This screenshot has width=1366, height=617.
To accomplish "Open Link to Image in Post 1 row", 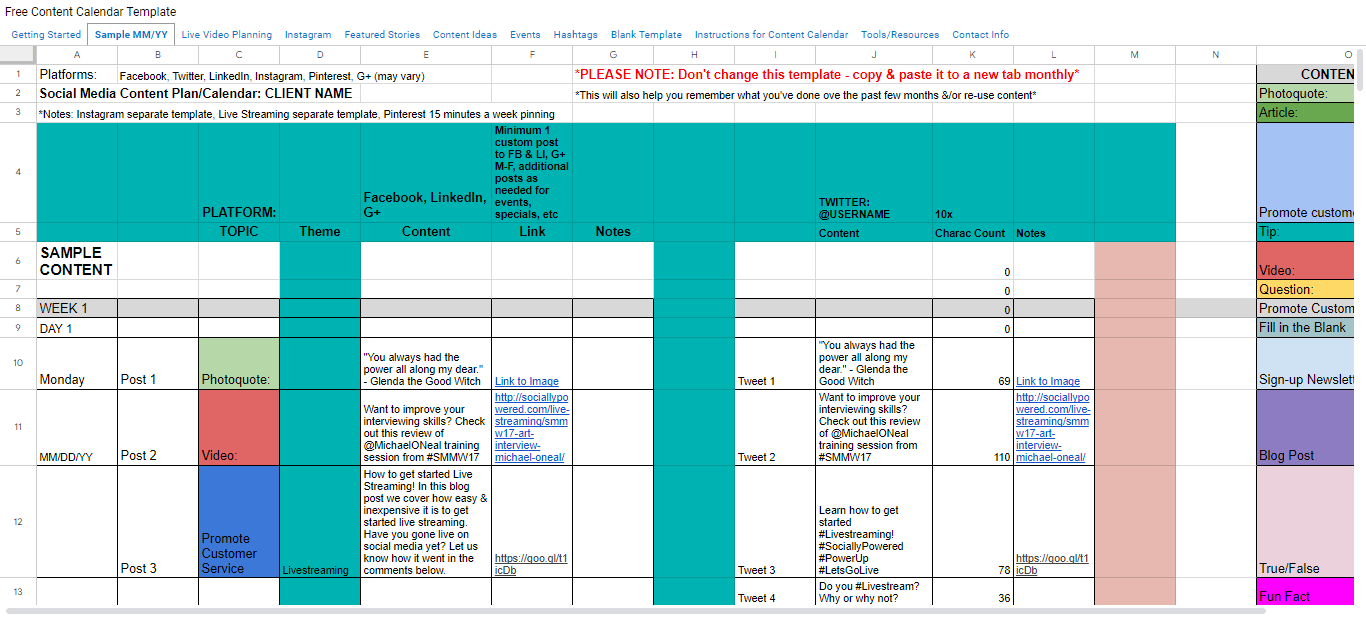I will (527, 381).
